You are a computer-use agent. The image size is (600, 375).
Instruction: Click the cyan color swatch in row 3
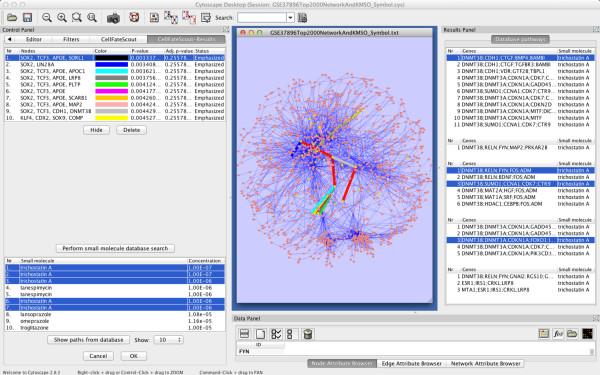coord(111,71)
